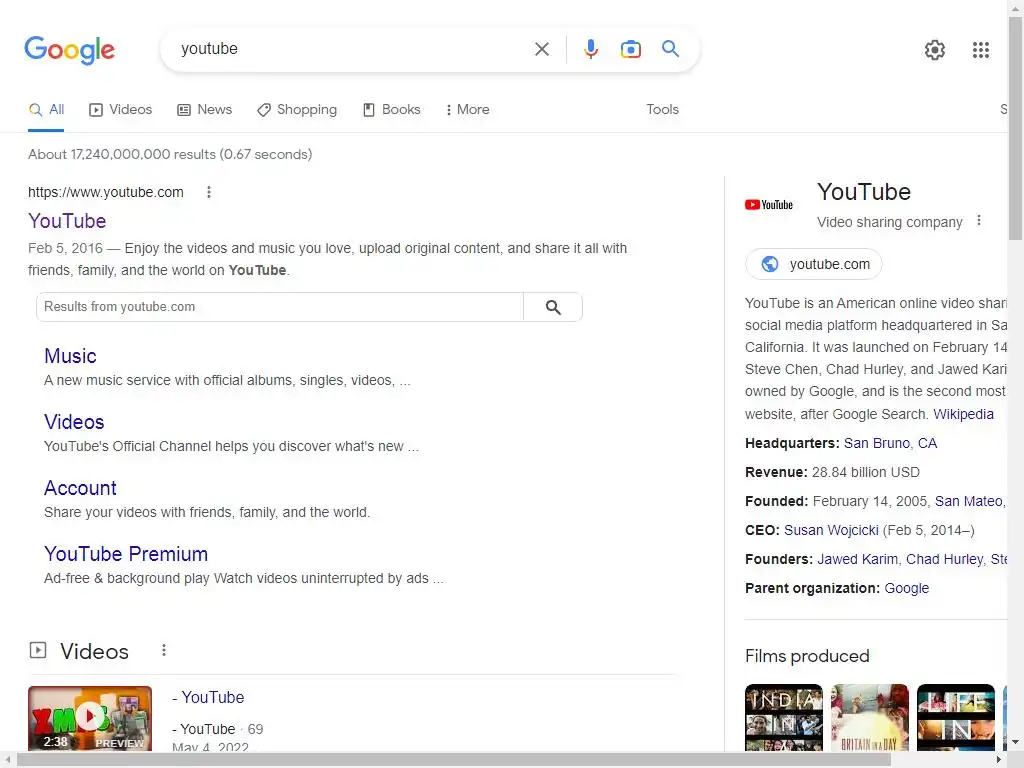Open the YouTube Premium sitelink
Viewport: 1024px width, 768px height.
click(126, 554)
